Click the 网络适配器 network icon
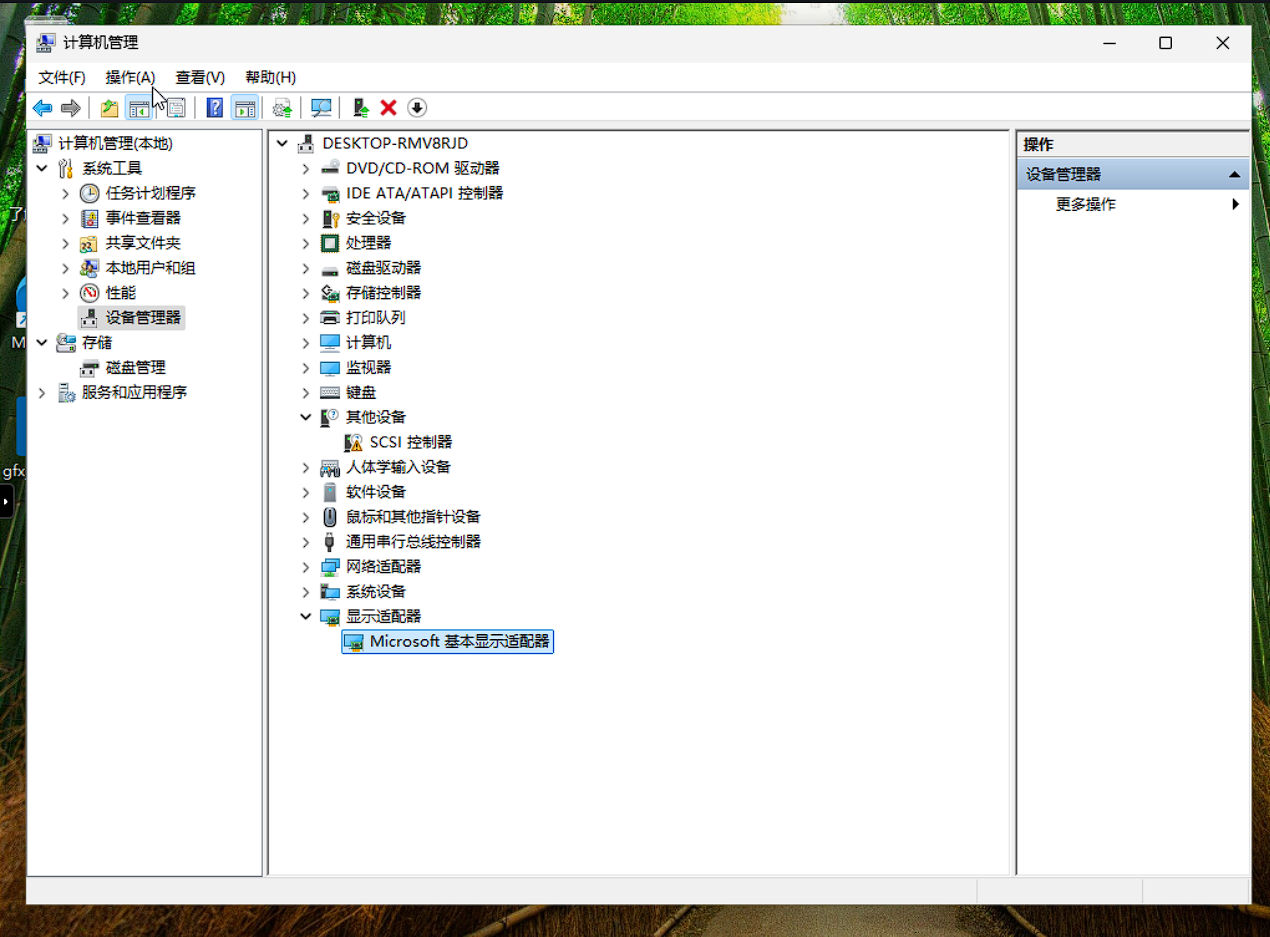The image size is (1270, 937). click(330, 567)
